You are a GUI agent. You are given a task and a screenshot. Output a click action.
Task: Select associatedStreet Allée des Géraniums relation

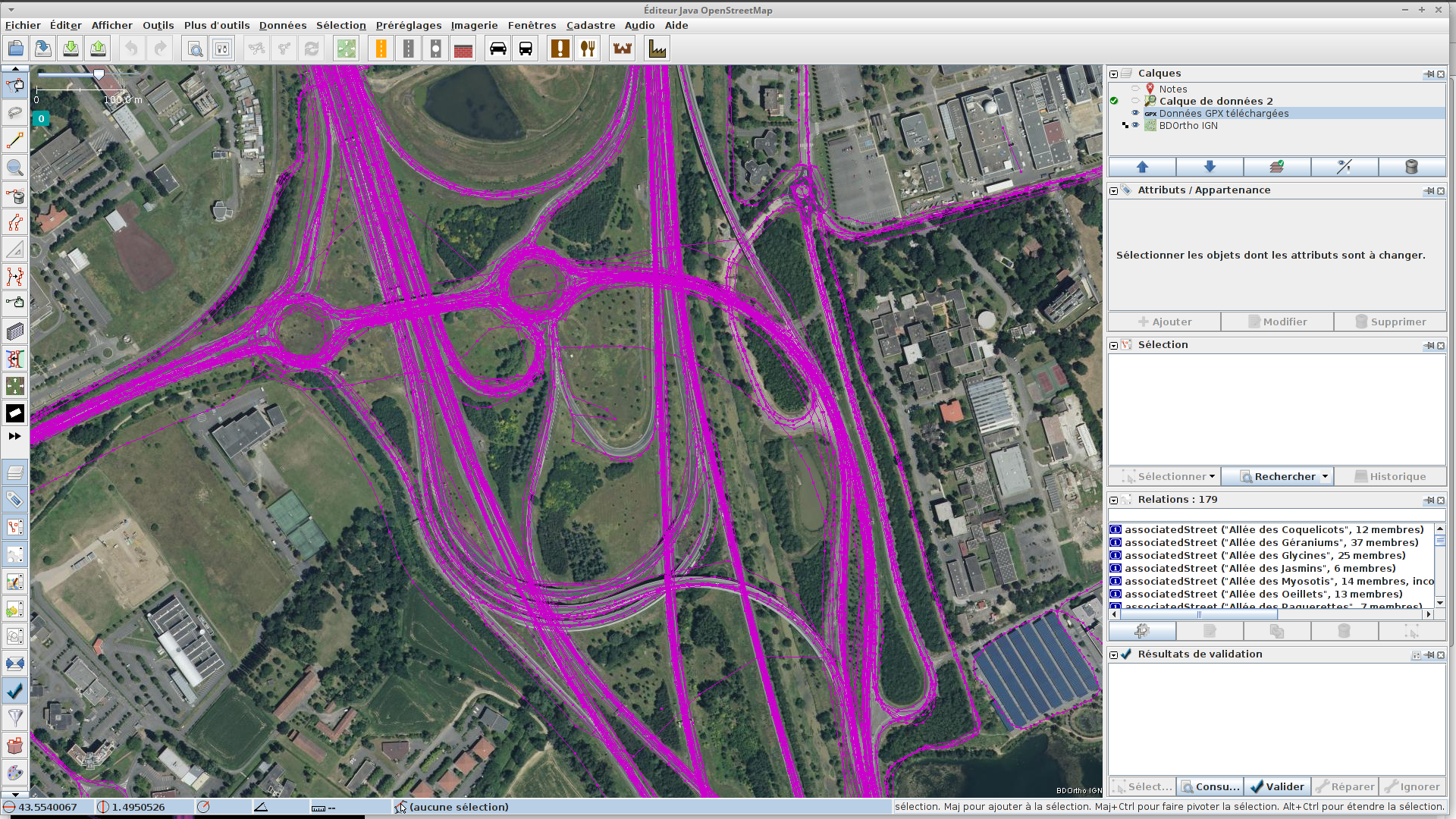[1271, 542]
